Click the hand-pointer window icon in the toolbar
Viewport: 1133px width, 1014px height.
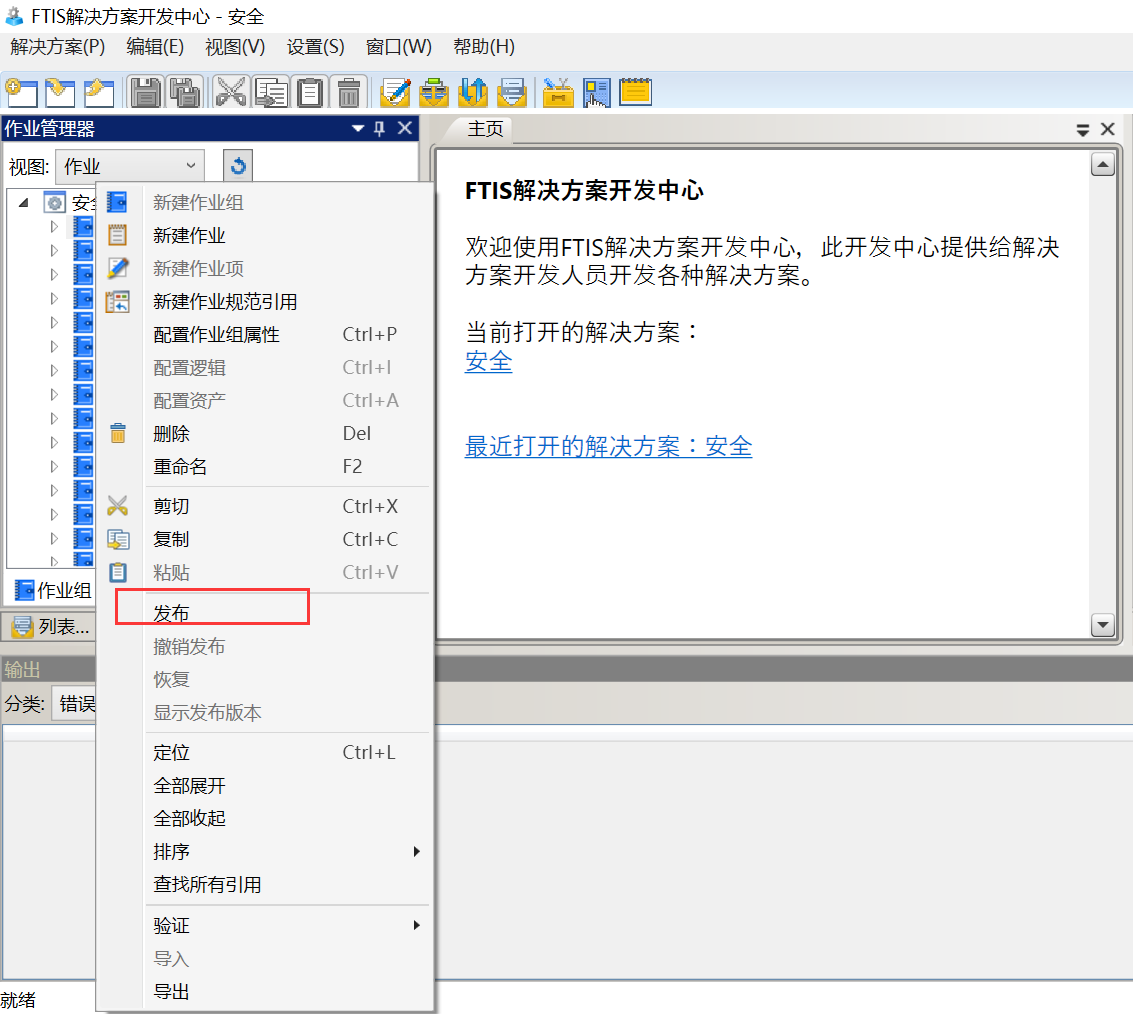pos(597,92)
